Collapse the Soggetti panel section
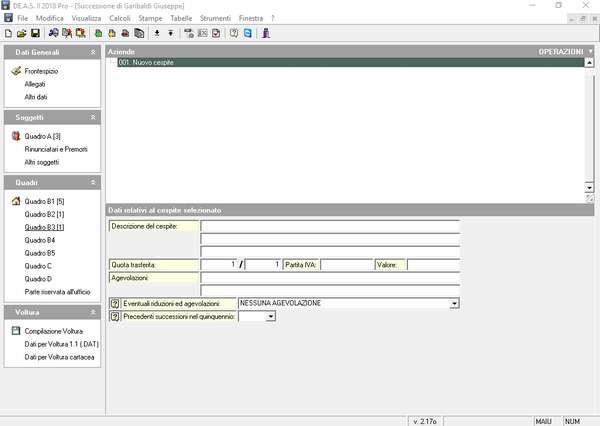Image resolution: width=600 pixels, height=426 pixels. point(93,117)
